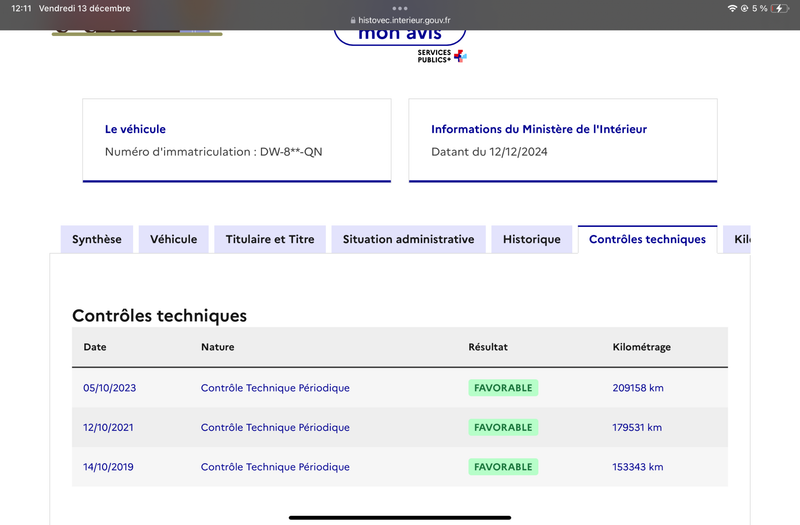This screenshot has width=800, height=525.
Task: Go to the Historique tab
Action: (532, 239)
